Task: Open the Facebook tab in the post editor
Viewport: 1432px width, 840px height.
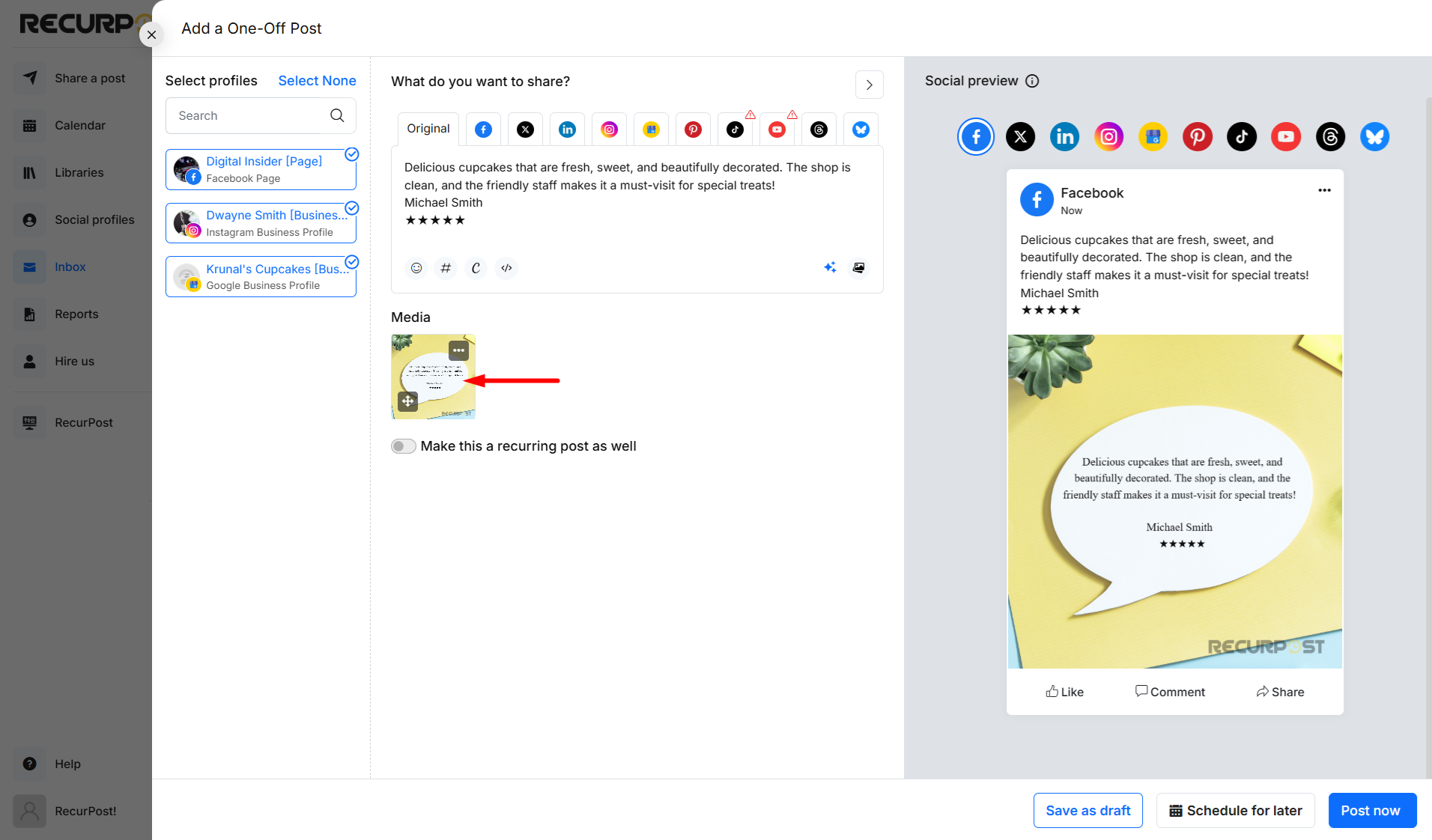Action: click(x=484, y=130)
